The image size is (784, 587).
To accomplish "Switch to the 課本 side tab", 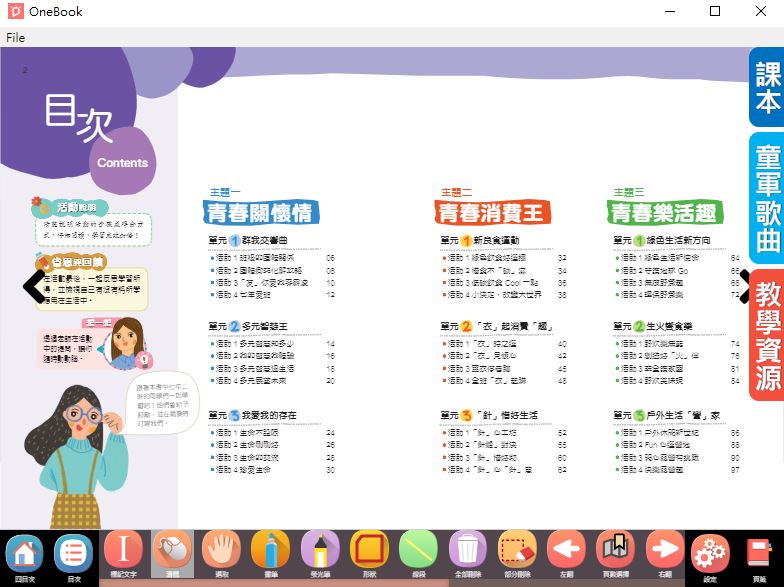I will click(767, 88).
